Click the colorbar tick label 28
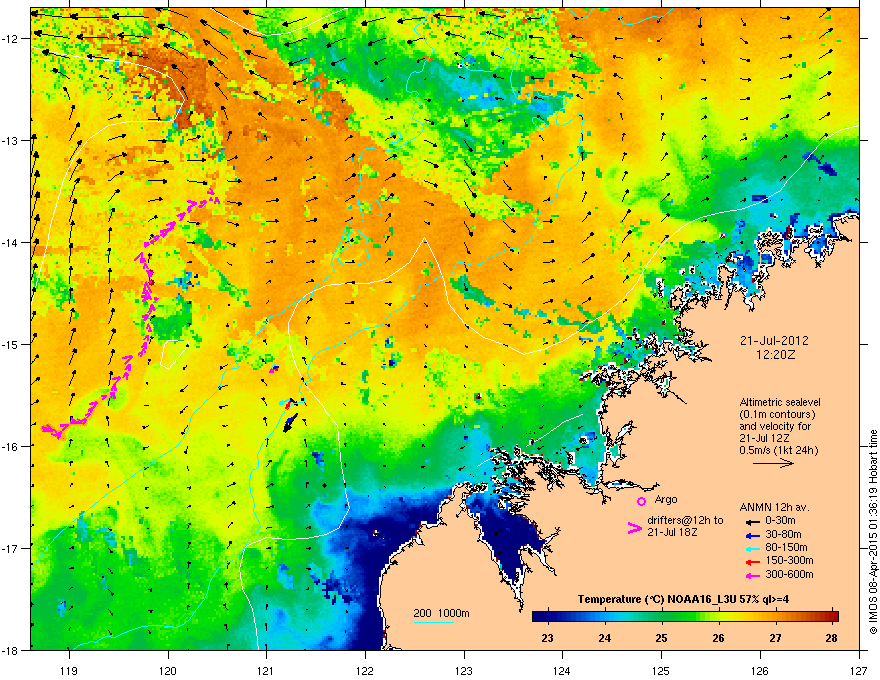 (x=832, y=638)
